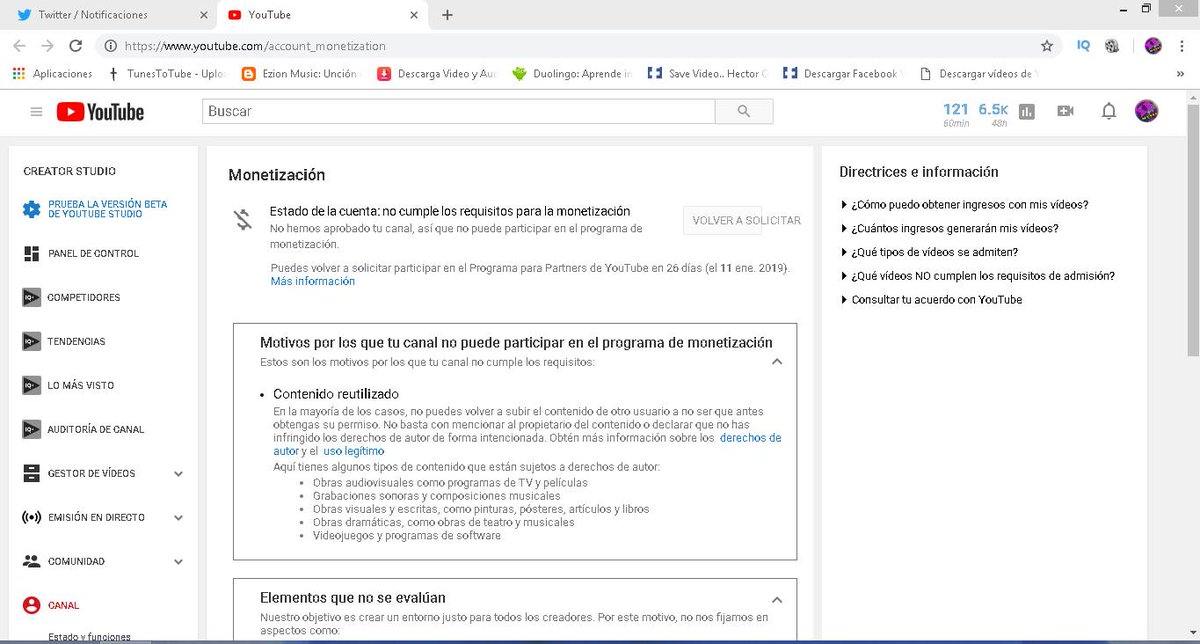Expand ¿Qué tipos de vídeos se admiten?
1200x644 pixels.
[x=930, y=253]
